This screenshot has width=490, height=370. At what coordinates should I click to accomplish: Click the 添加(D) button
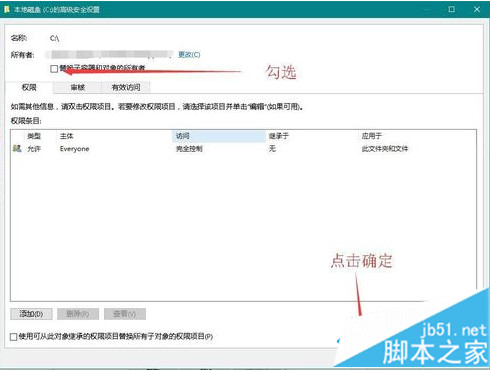(31, 314)
